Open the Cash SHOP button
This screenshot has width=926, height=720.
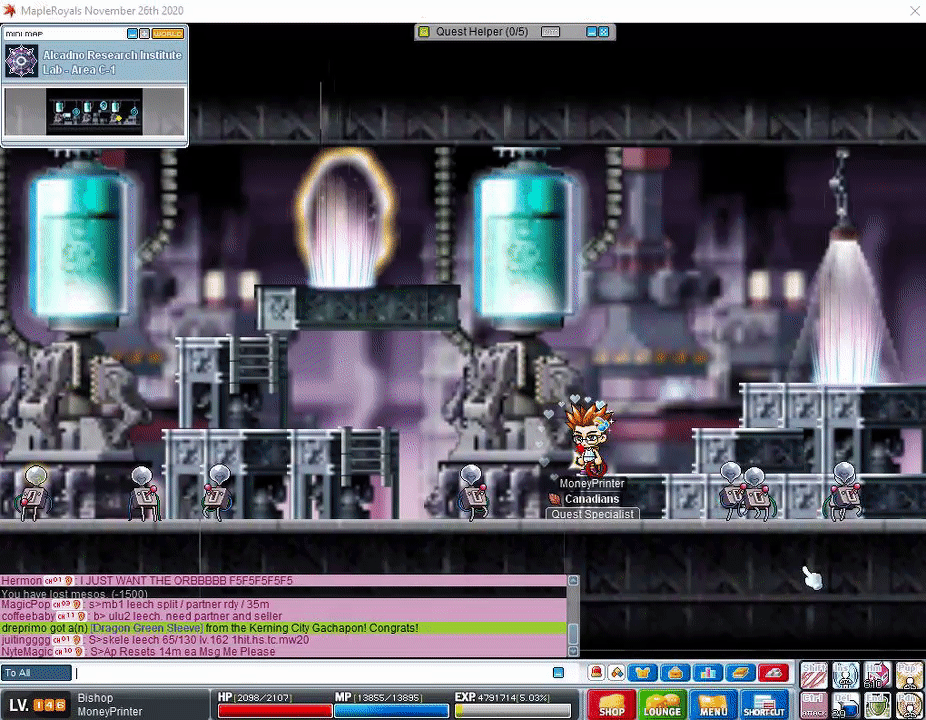click(611, 705)
